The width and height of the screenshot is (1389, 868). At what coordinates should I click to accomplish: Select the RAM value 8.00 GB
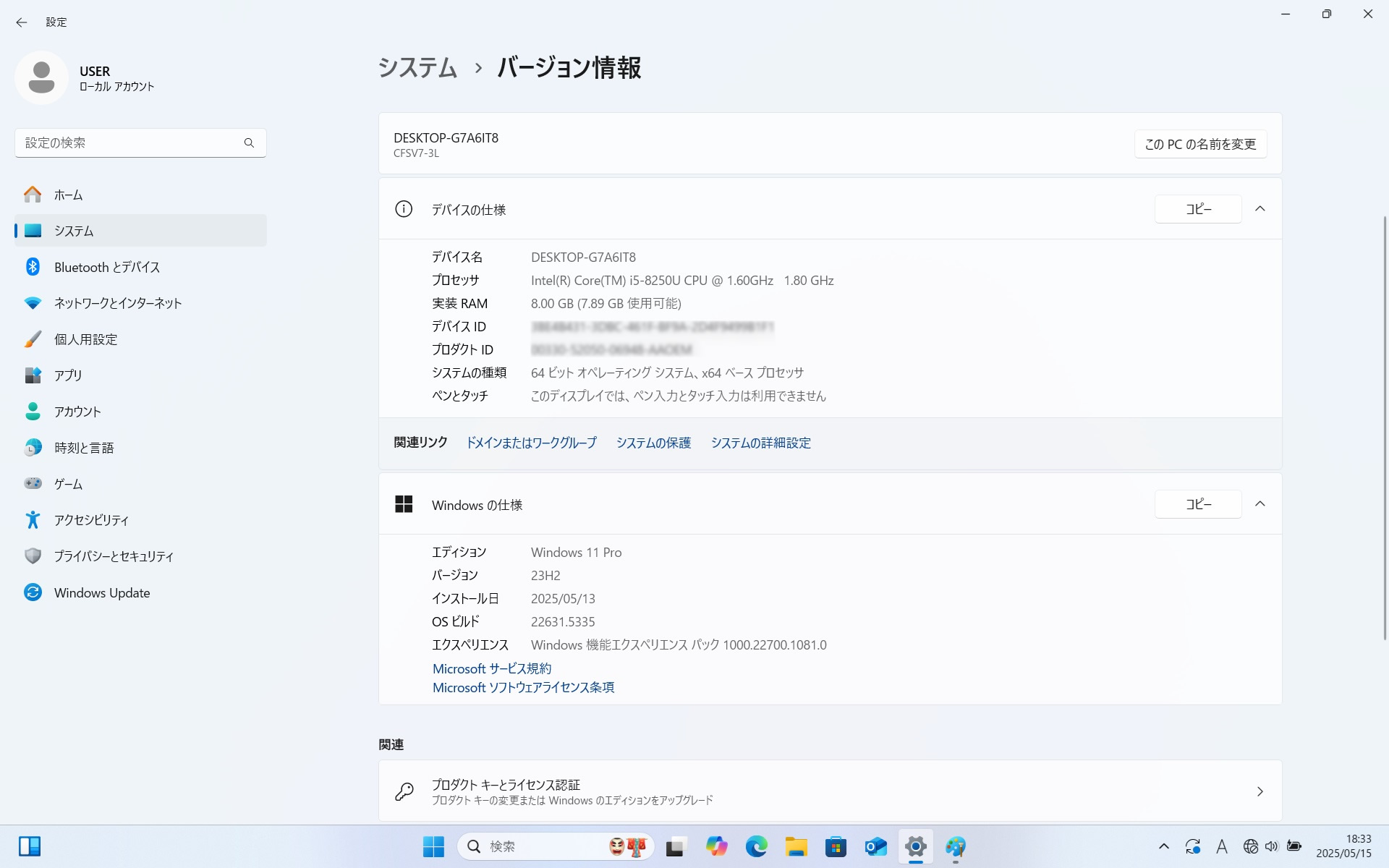(x=606, y=304)
